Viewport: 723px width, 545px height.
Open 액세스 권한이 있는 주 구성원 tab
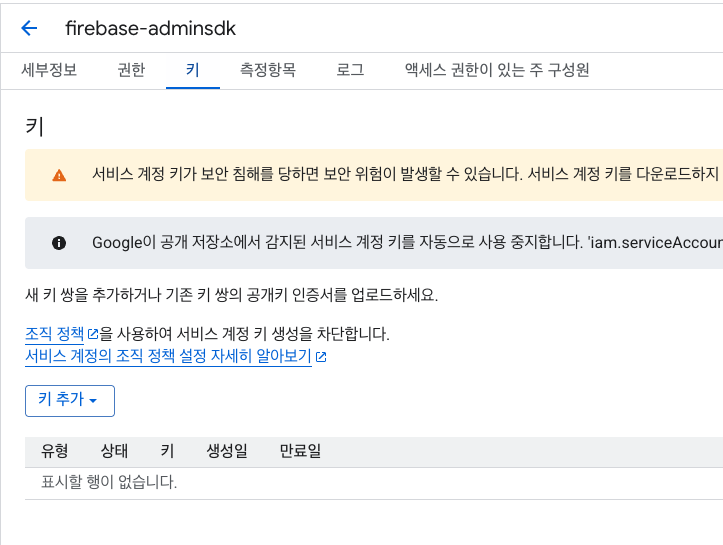pyautogui.click(x=497, y=70)
